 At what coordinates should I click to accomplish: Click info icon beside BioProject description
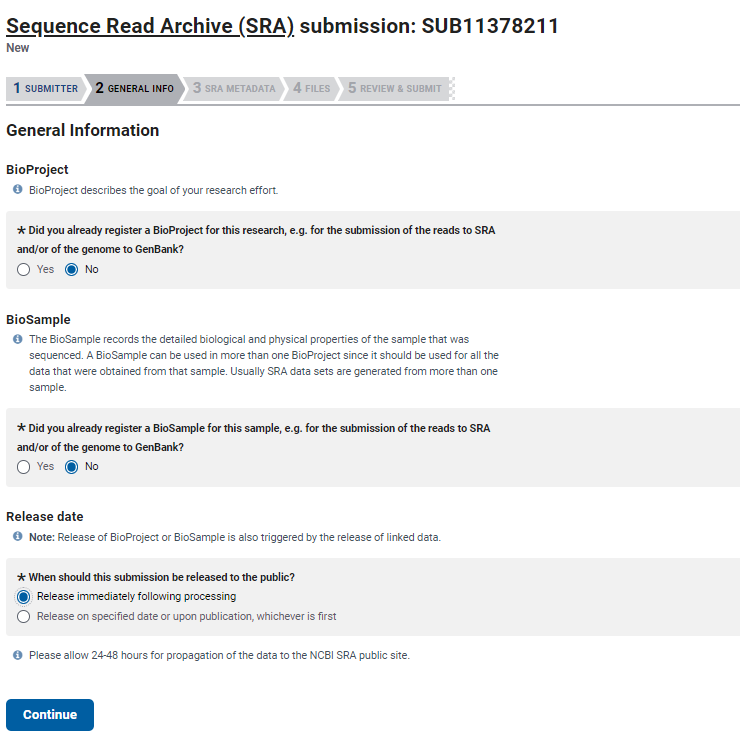click(x=18, y=189)
